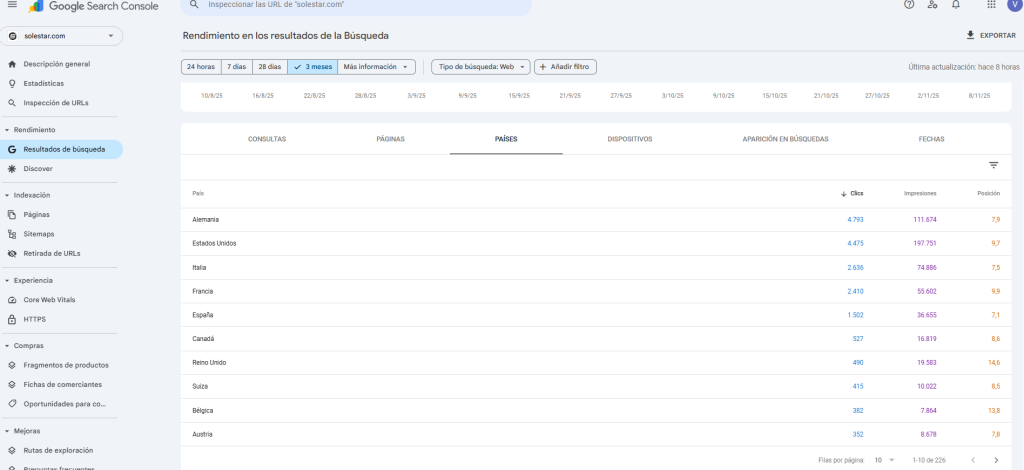The width and height of the screenshot is (1024, 470).
Task: Open the Google apps grid
Action: (x=990, y=5)
